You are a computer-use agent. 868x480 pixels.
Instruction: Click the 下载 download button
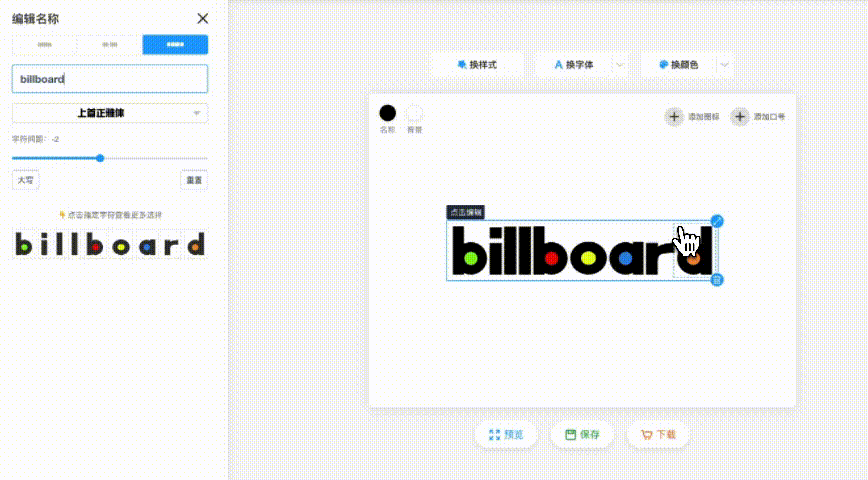(x=658, y=435)
